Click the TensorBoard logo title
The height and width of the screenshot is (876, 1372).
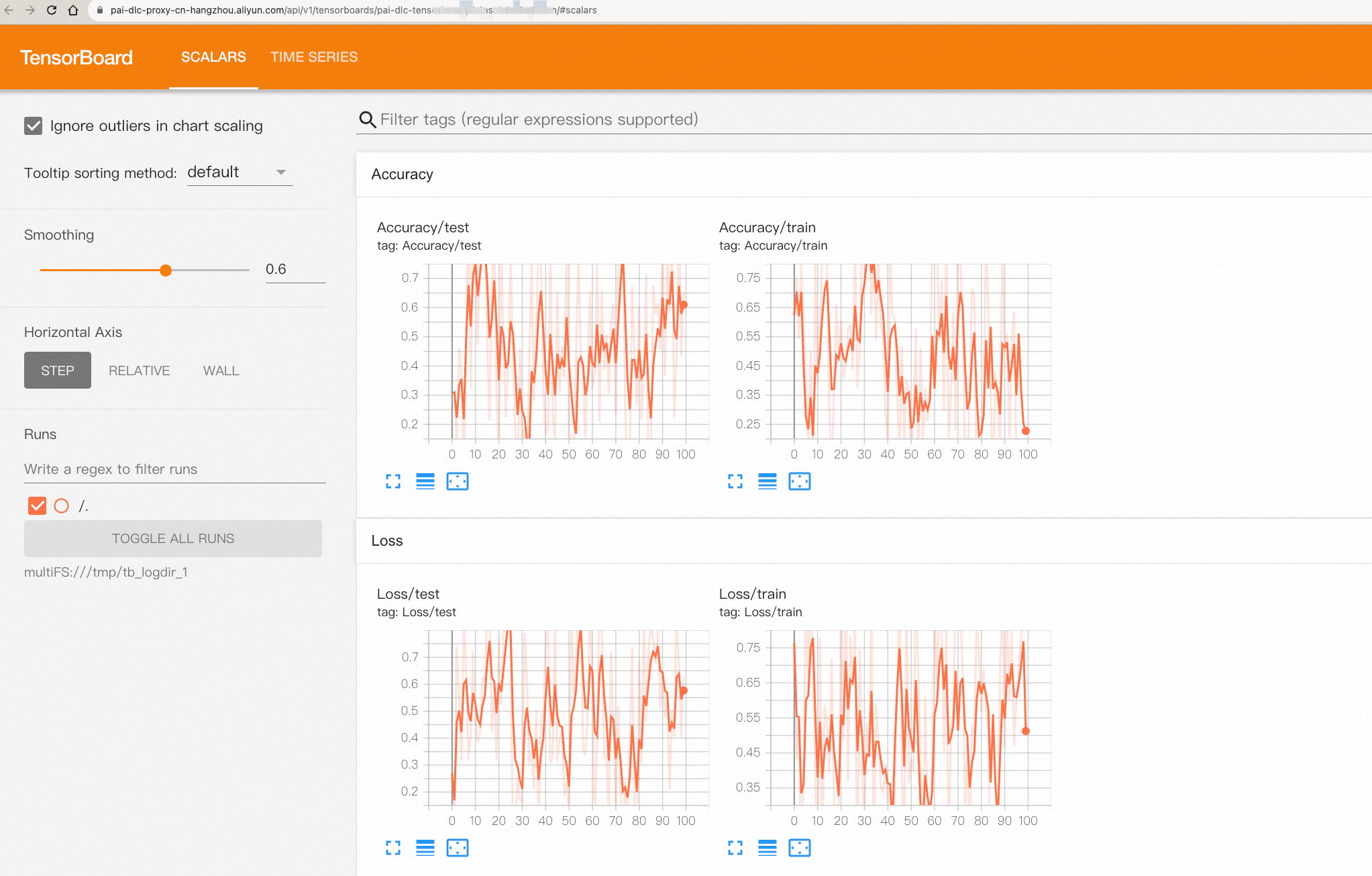pyautogui.click(x=76, y=58)
